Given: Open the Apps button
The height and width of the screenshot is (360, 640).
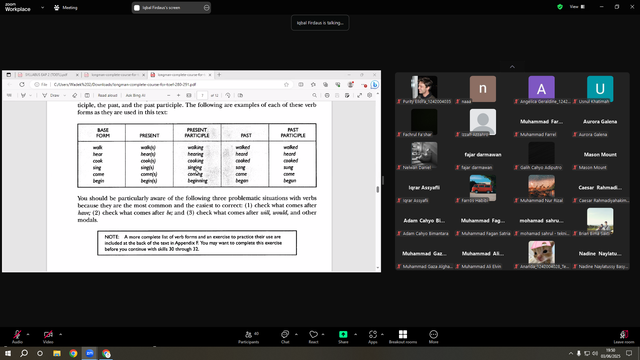Looking at the screenshot, I should (x=373, y=337).
